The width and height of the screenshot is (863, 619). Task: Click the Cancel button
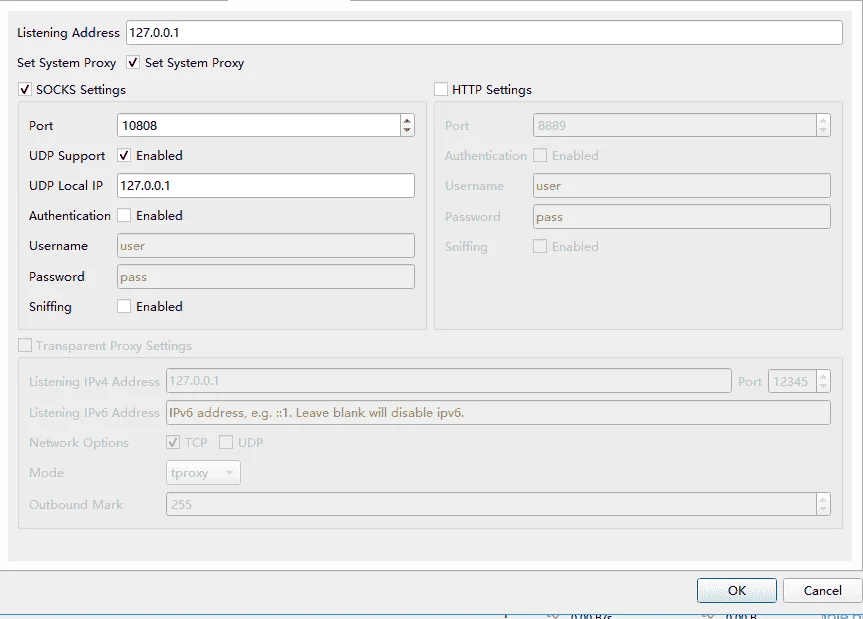tap(822, 590)
